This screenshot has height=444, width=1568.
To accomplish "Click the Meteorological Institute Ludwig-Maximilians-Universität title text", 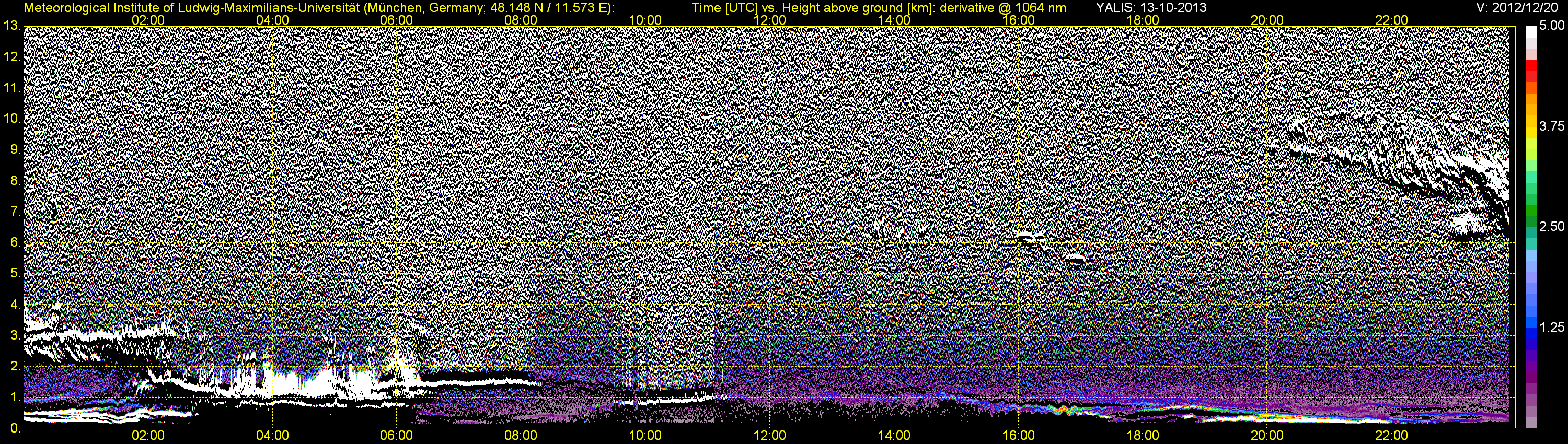I will pyautogui.click(x=318, y=8).
